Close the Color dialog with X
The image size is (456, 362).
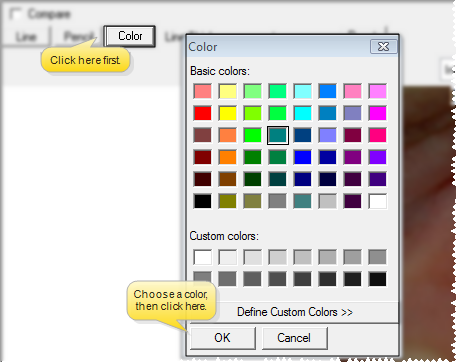(383, 47)
